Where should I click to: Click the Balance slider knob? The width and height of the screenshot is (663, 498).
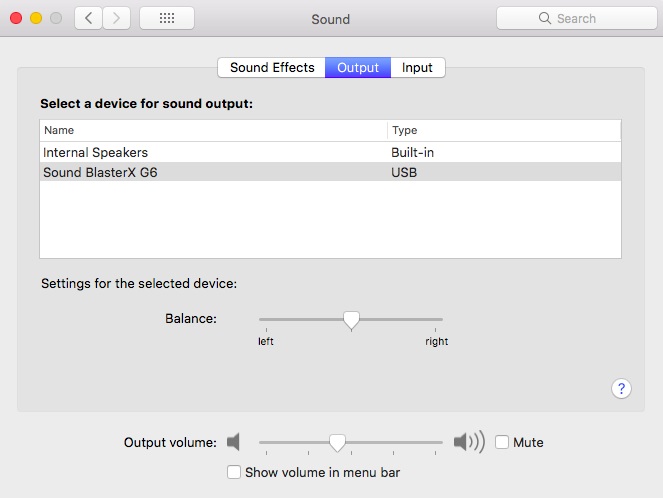tap(351, 319)
